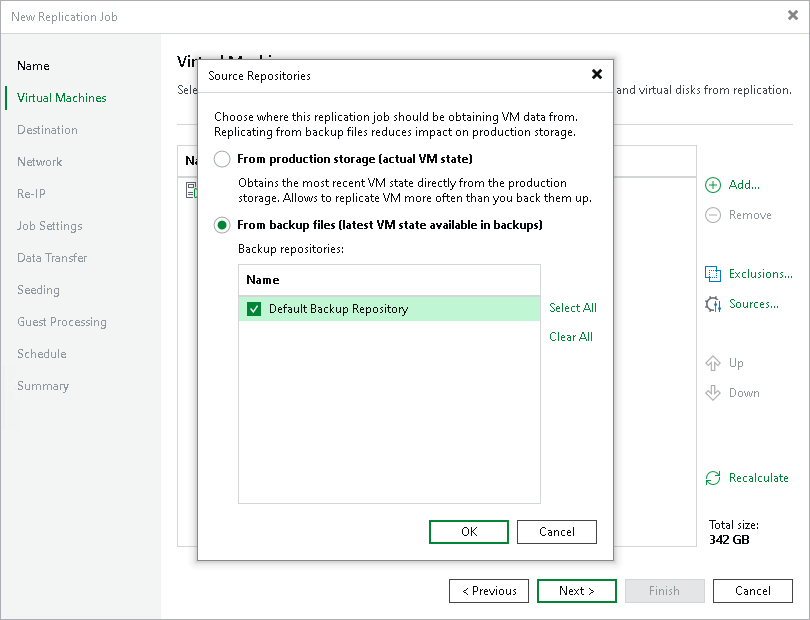The width and height of the screenshot is (810, 620).
Task: Open the Destination wizard step
Action: [x=47, y=130]
